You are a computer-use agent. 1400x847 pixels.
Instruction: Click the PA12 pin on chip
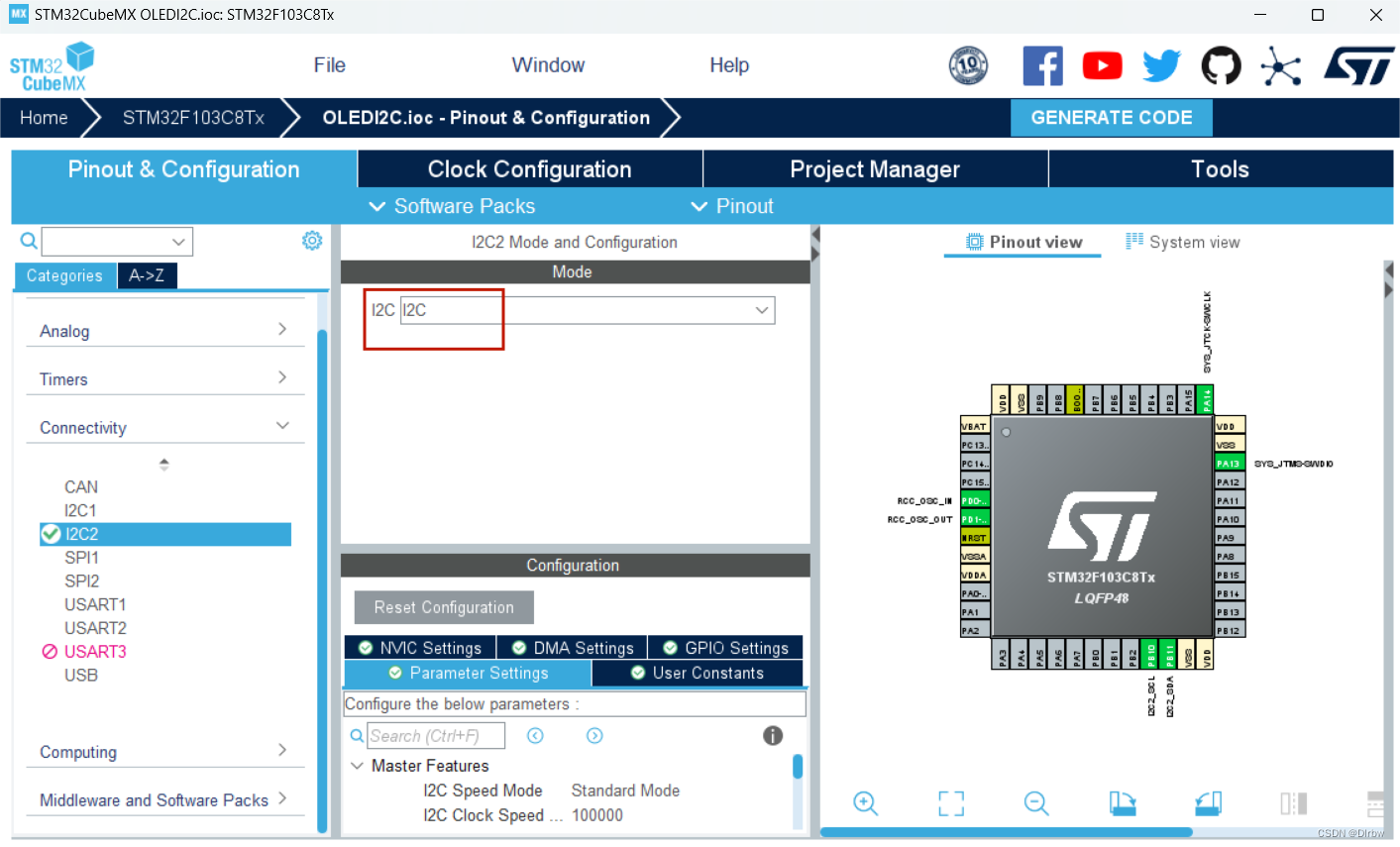[x=1230, y=482]
